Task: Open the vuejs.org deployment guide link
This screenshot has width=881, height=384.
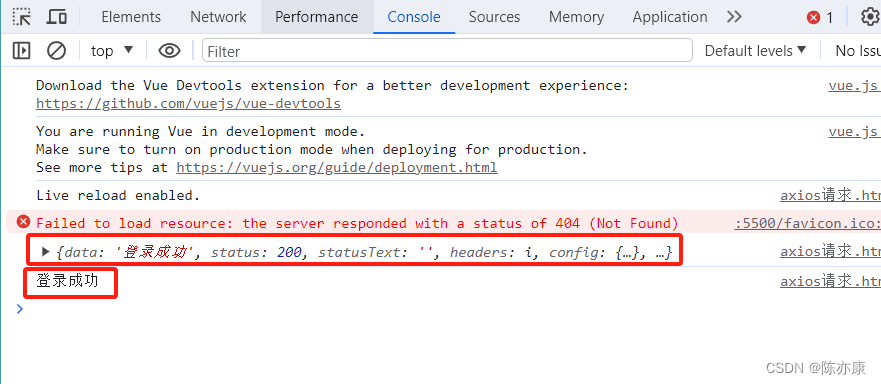Action: (337, 168)
